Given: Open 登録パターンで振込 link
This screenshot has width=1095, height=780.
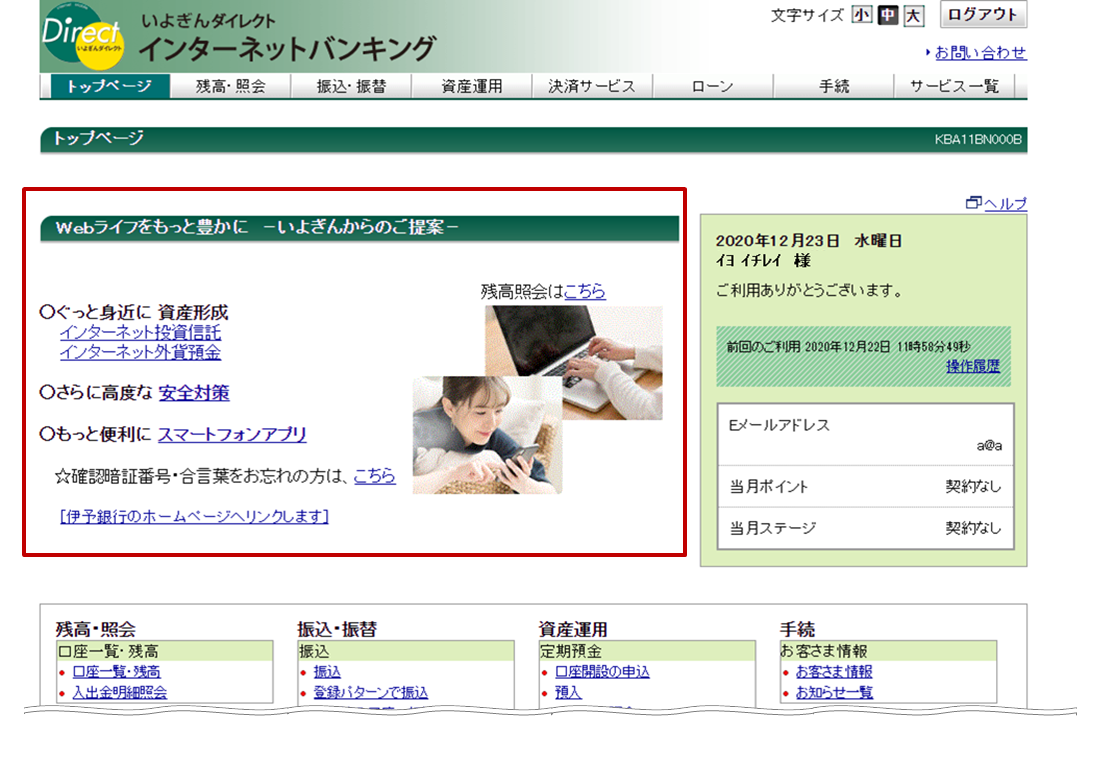Looking at the screenshot, I should (x=371, y=692).
